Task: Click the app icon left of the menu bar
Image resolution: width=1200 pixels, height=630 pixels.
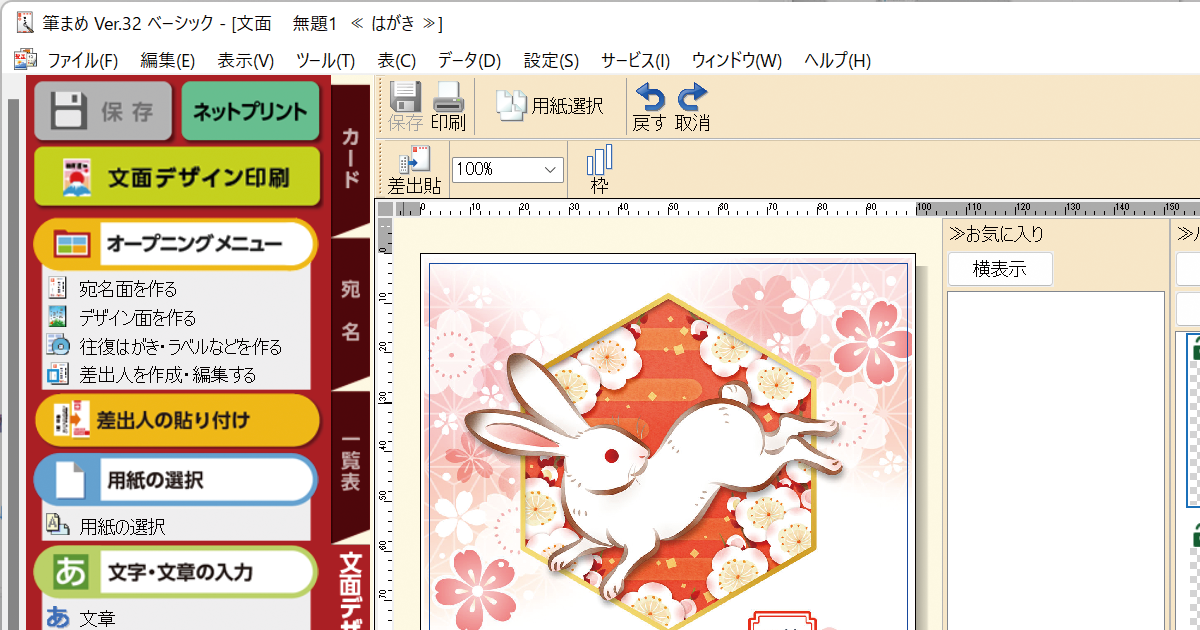Action: pyautogui.click(x=24, y=60)
